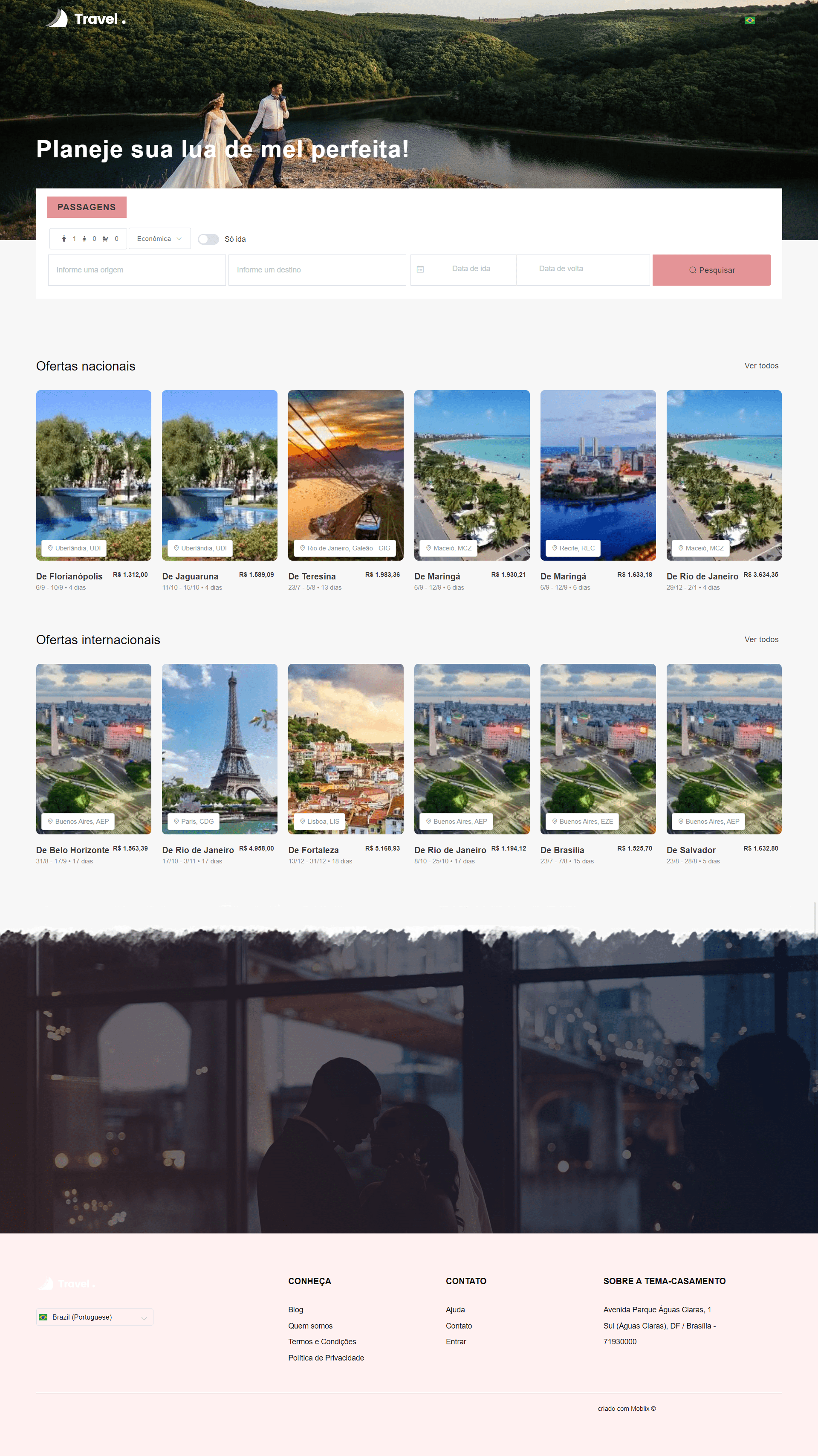Click the location pin on the Paris, CDG tag
Image resolution: width=818 pixels, height=1456 pixels.
176,821
